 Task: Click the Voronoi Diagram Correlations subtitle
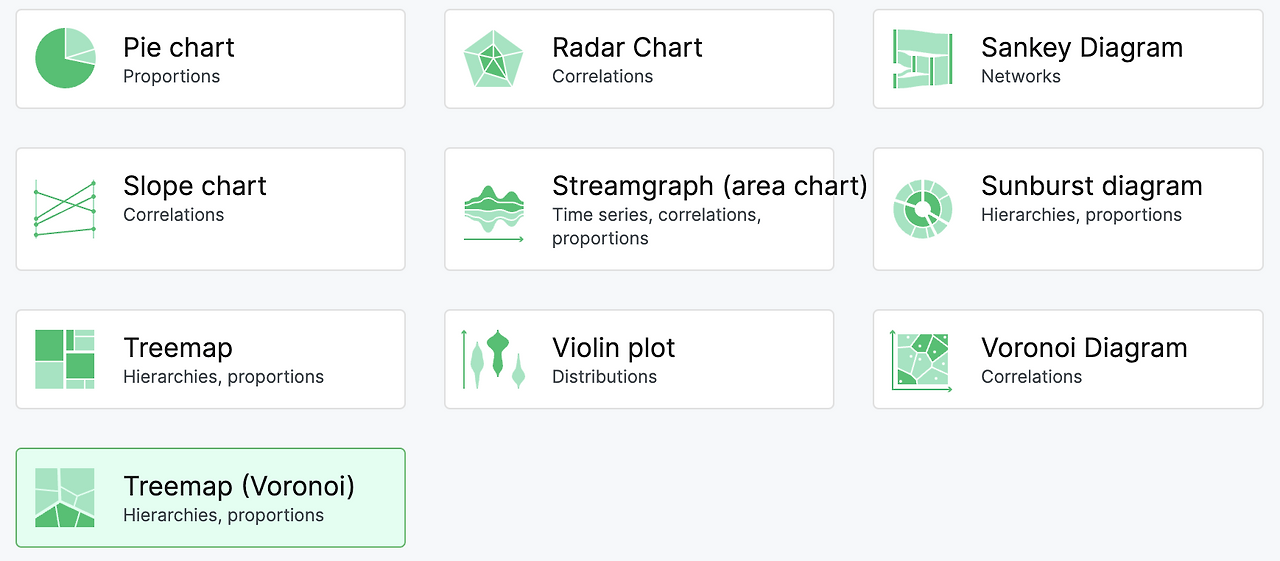coord(1032,377)
